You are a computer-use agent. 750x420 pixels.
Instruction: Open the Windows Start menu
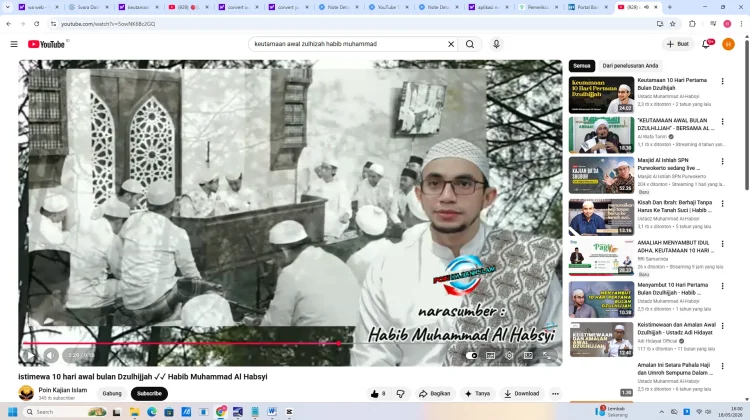12,412
